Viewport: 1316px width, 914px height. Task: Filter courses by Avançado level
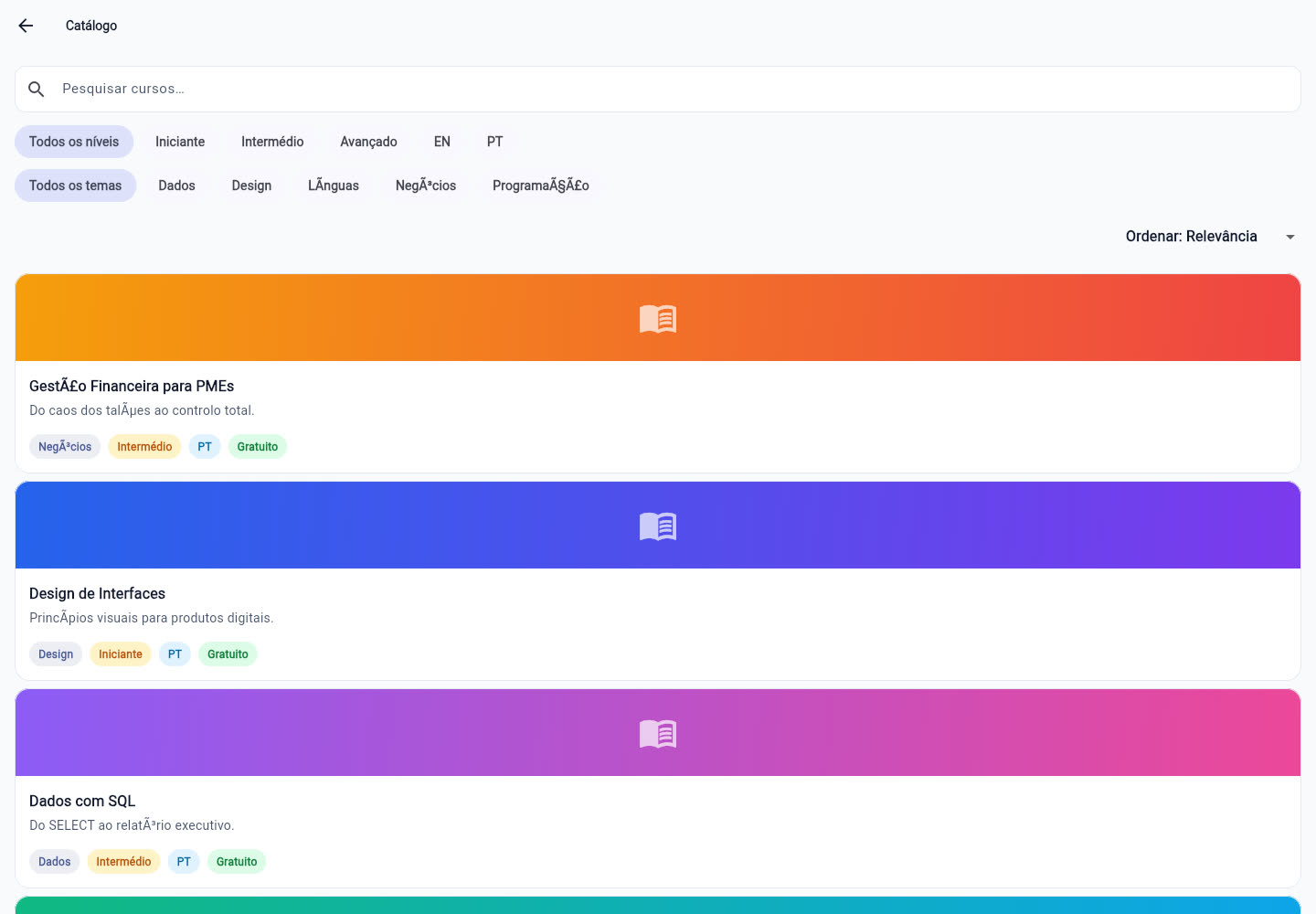coord(368,142)
